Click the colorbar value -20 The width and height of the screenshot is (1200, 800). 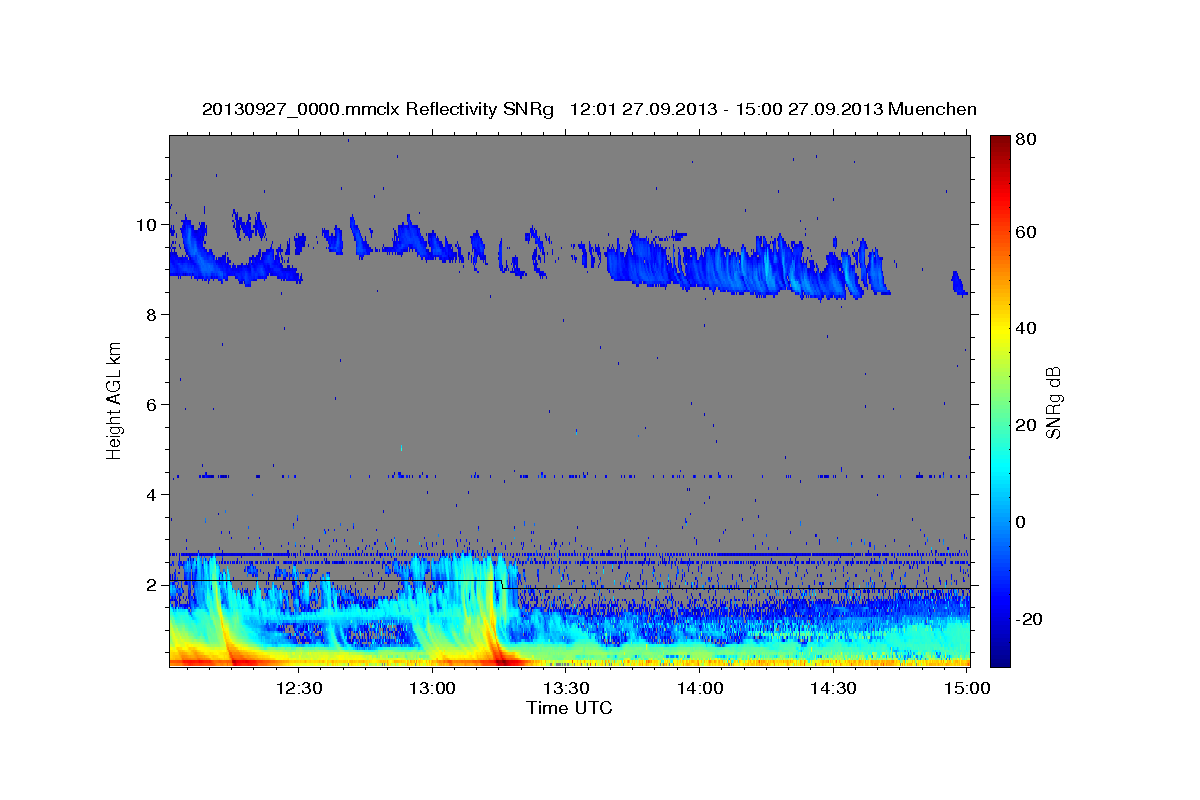1027,619
